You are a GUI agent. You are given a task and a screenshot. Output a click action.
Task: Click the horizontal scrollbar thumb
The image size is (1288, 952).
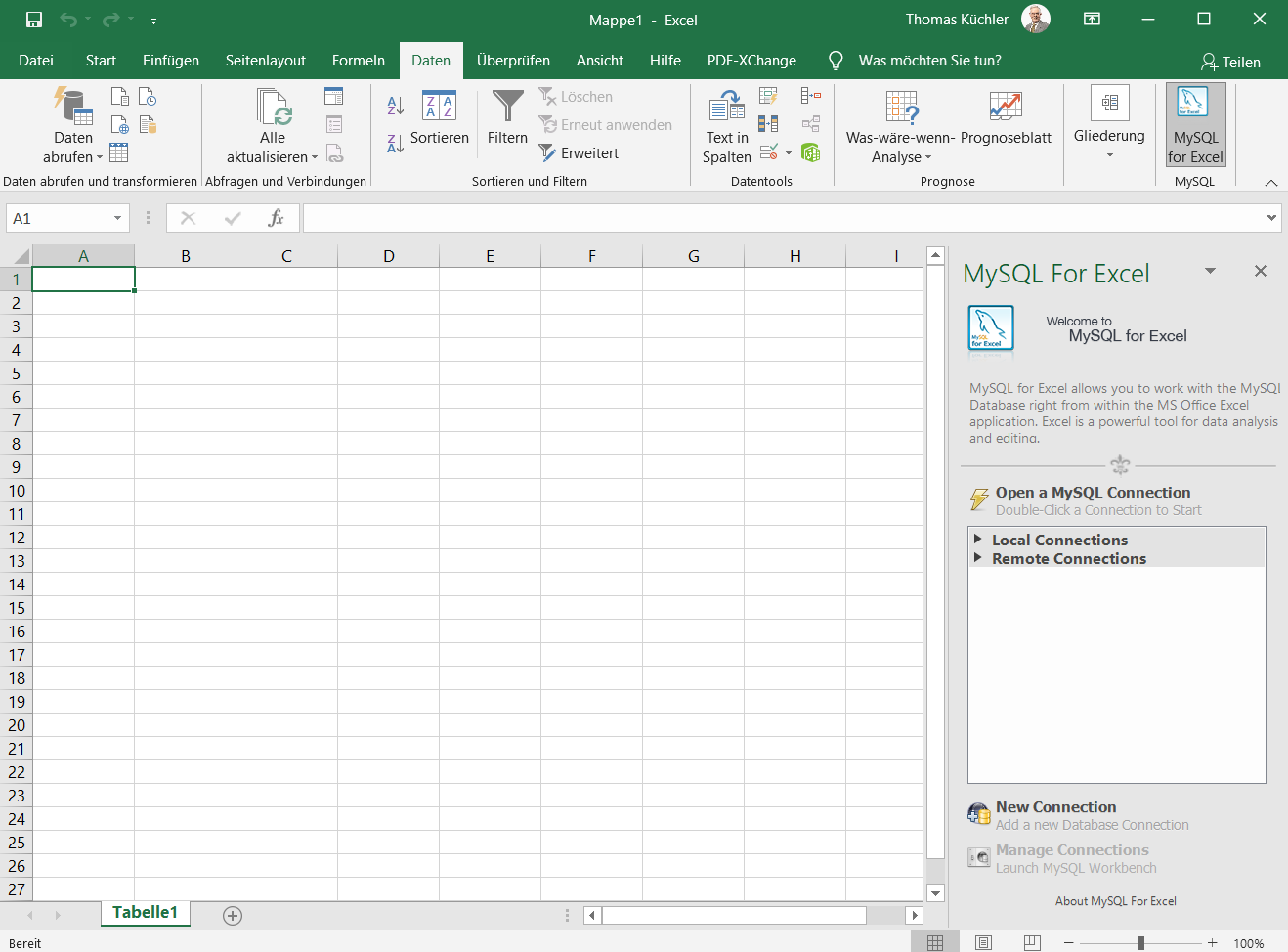734,915
